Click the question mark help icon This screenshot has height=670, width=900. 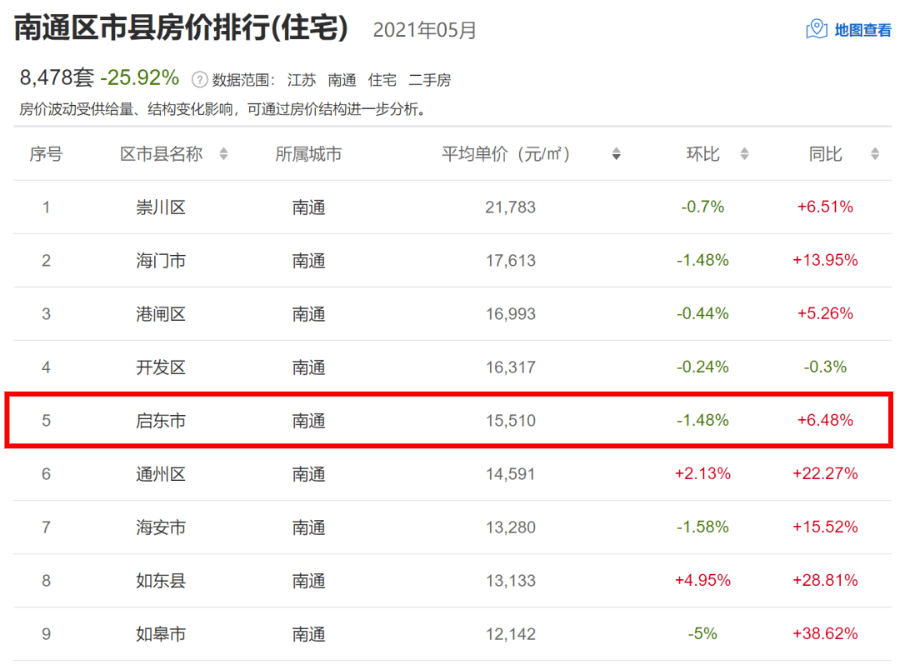tap(199, 80)
